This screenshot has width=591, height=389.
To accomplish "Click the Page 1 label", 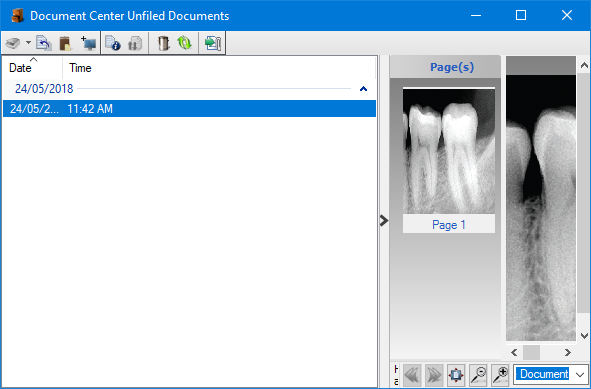I will 449,225.
